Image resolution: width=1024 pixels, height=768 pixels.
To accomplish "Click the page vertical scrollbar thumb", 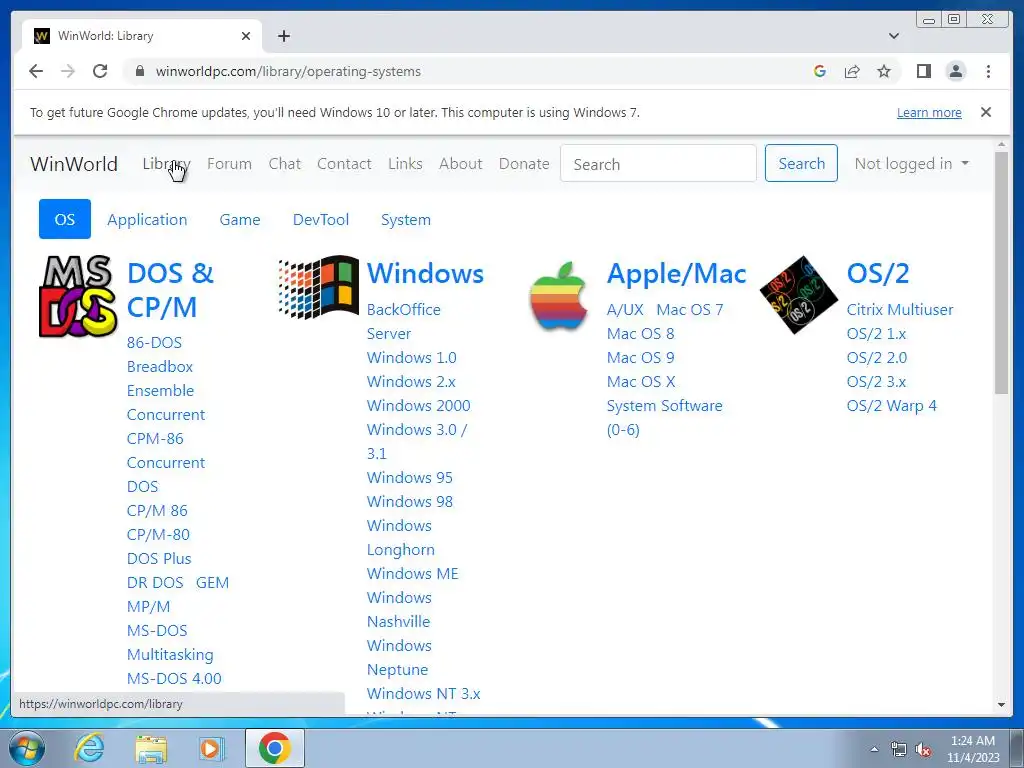I will pyautogui.click(x=1001, y=272).
